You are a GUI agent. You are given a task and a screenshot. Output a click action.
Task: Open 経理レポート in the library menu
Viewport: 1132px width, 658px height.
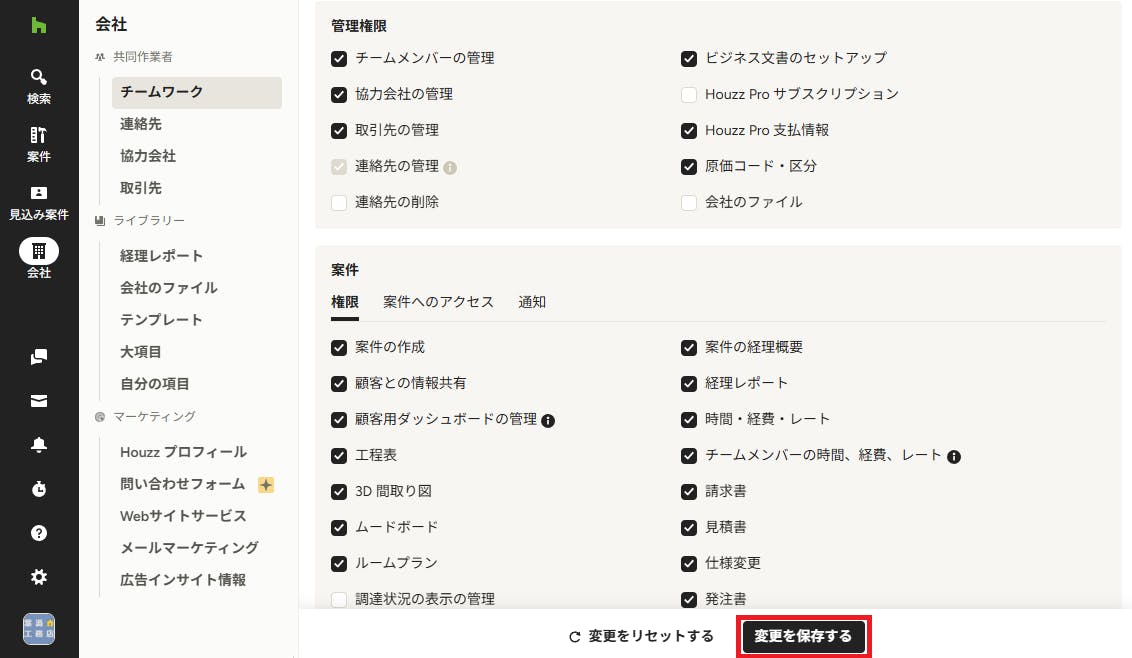pos(161,256)
